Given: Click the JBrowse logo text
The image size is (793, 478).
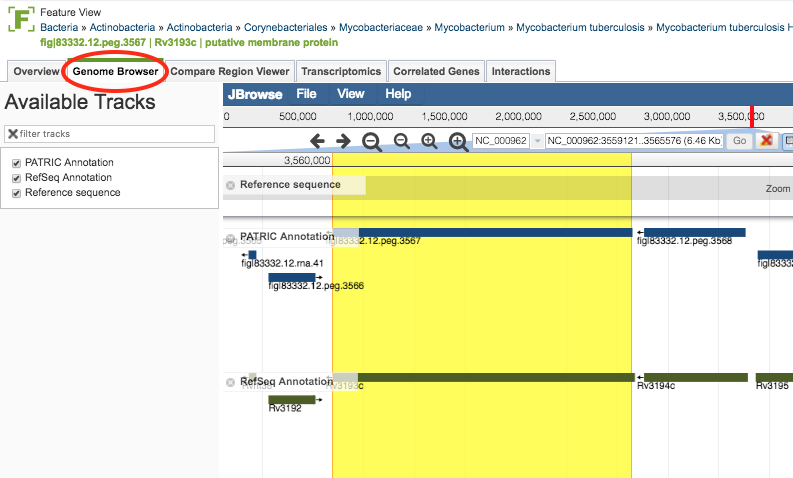Looking at the screenshot, I should (x=255, y=94).
